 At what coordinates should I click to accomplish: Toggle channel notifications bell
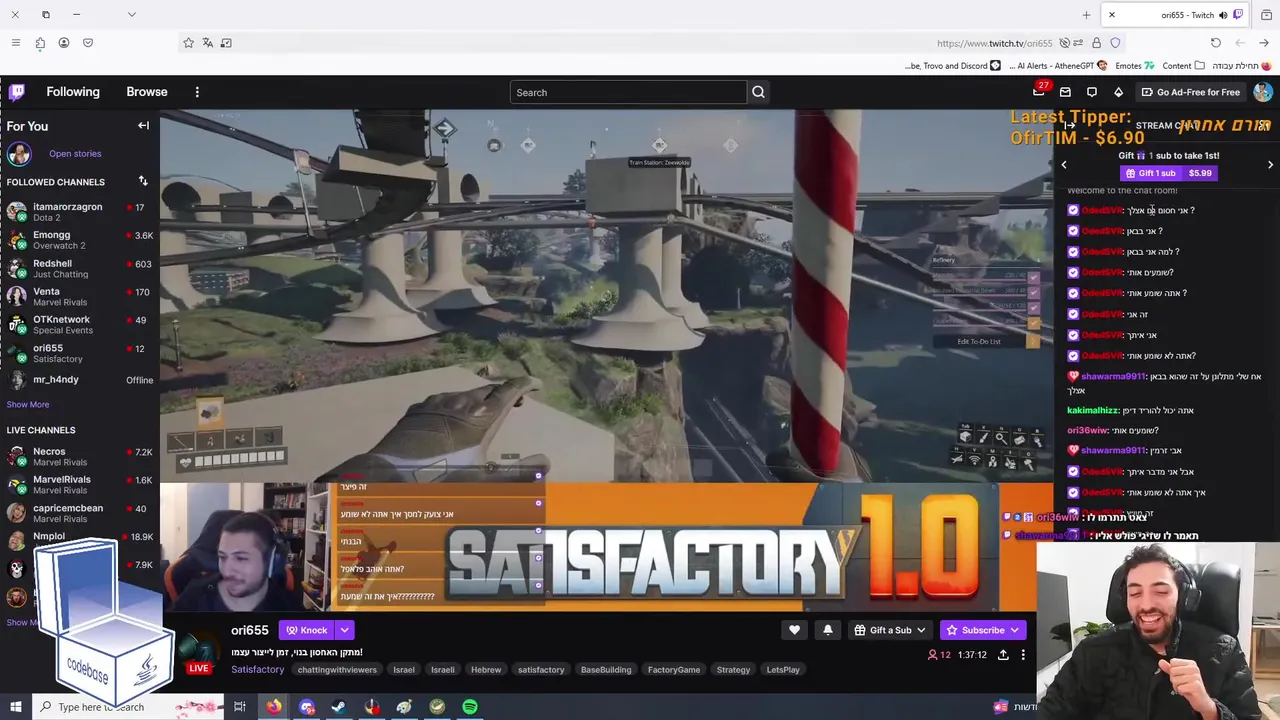(827, 630)
